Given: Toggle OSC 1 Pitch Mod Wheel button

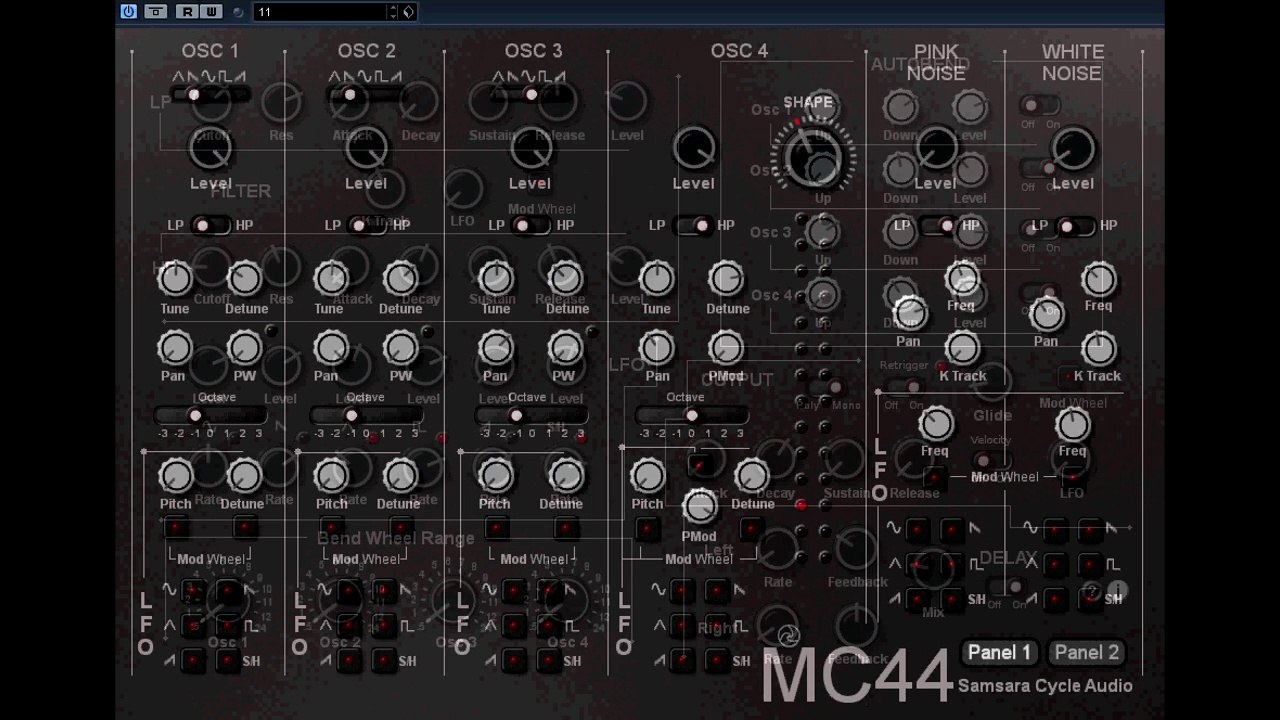Looking at the screenshot, I should 176,528.
